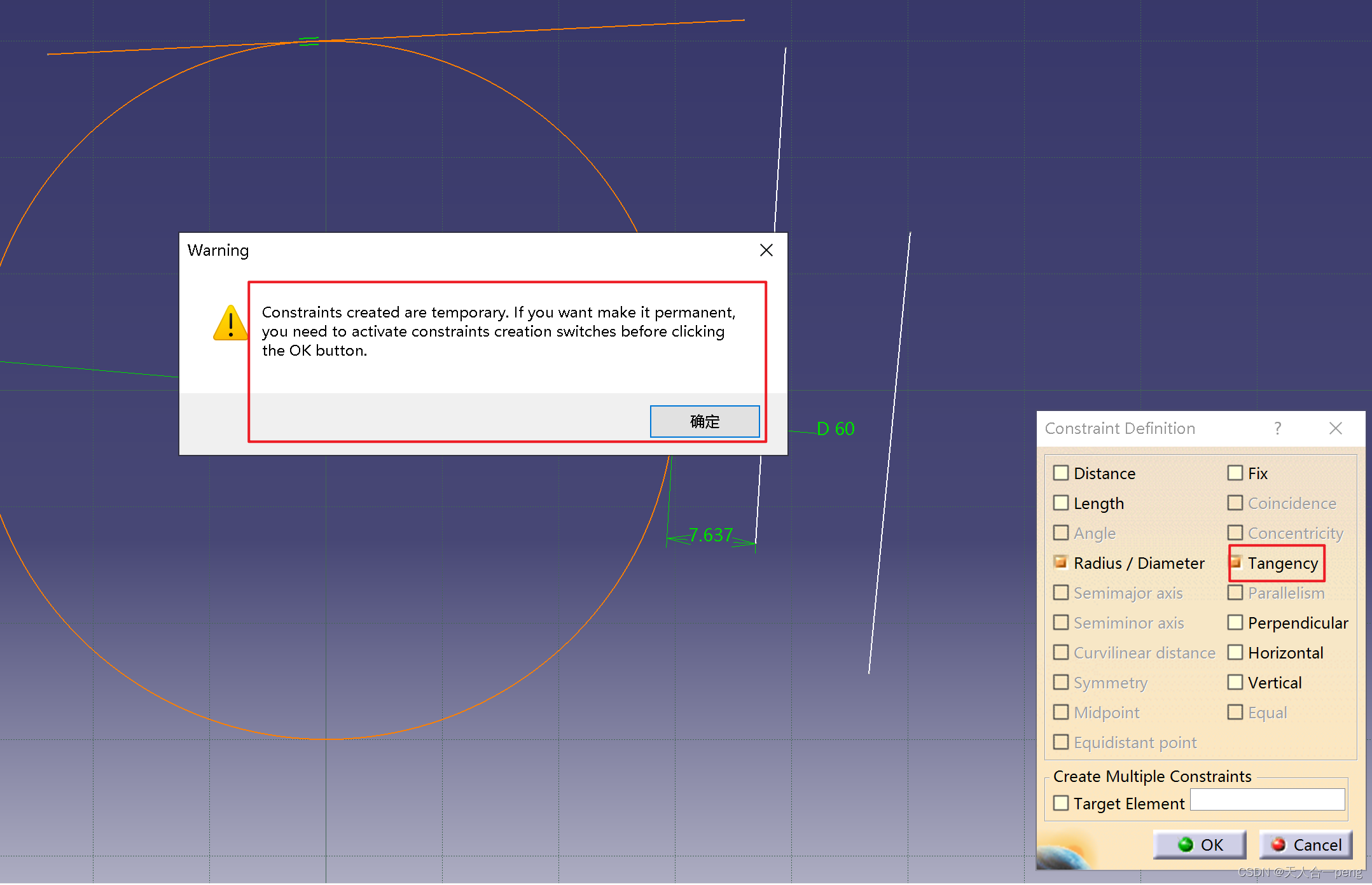
Task: Close the Constraint Definition dialog
Action: tap(1335, 428)
